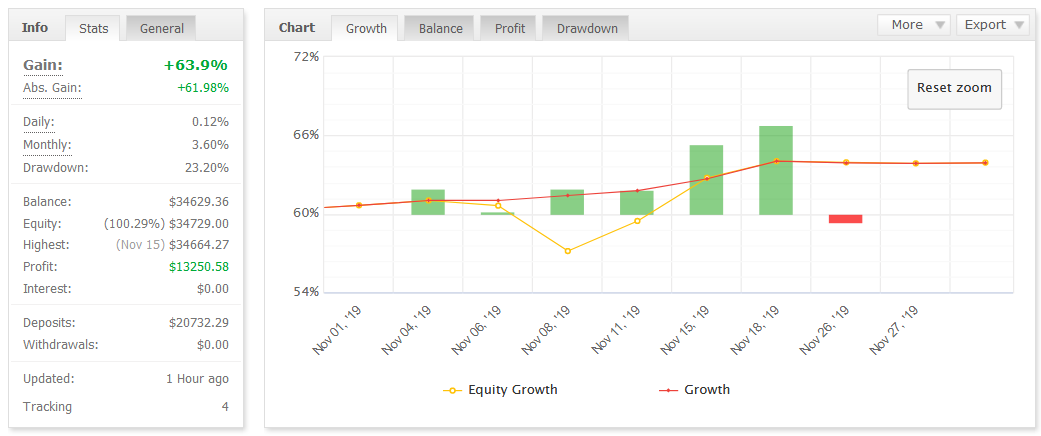
Task: Click the +63.9% gain value
Action: [x=196, y=66]
